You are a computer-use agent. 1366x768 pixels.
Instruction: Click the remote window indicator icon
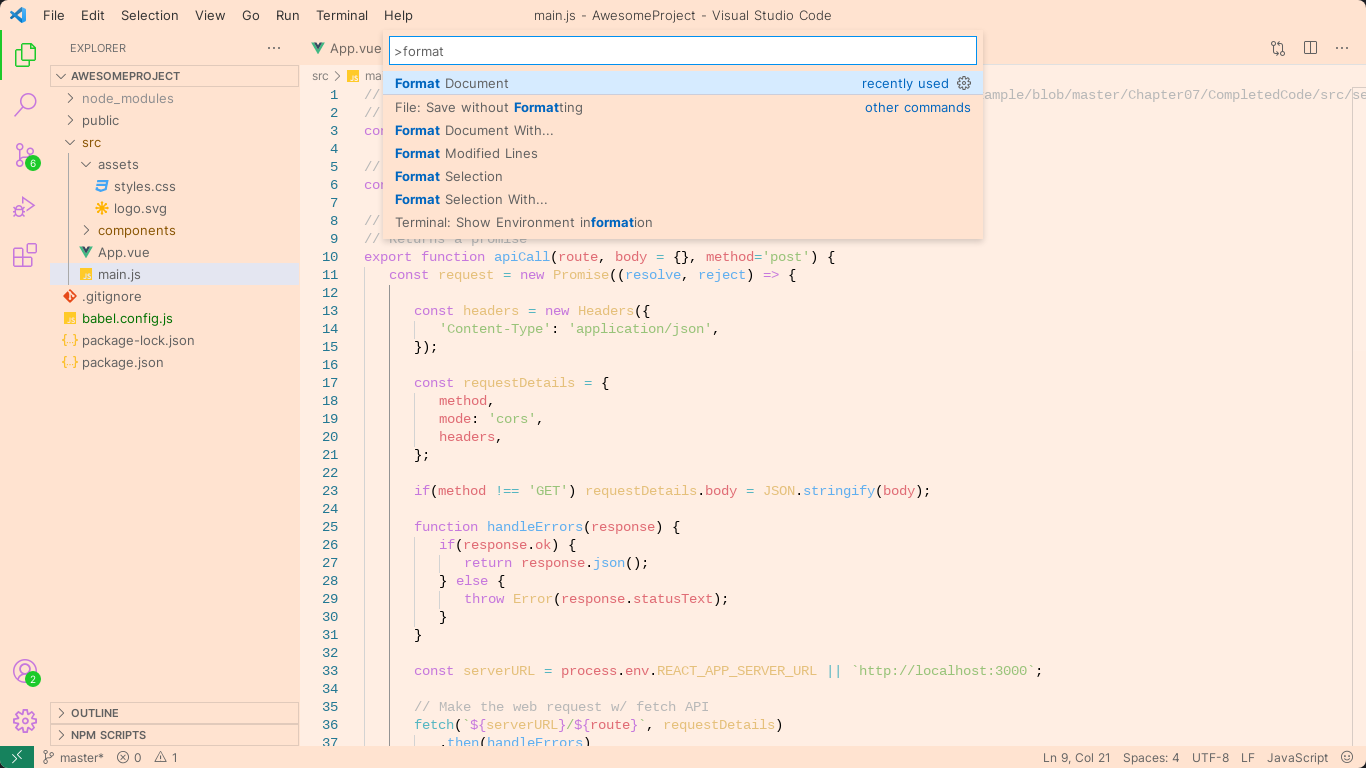pos(17,757)
